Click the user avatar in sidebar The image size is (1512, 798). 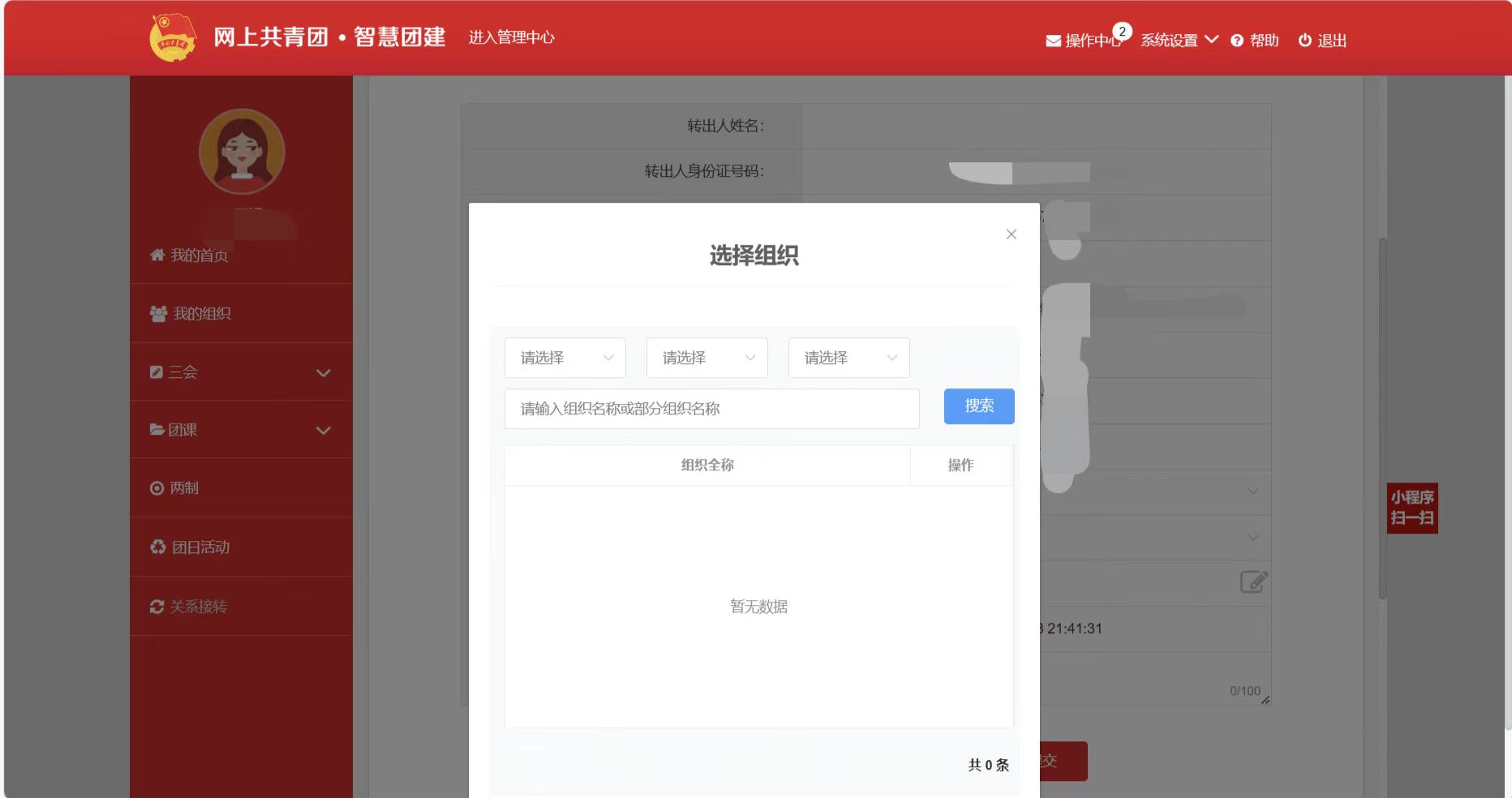point(242,152)
